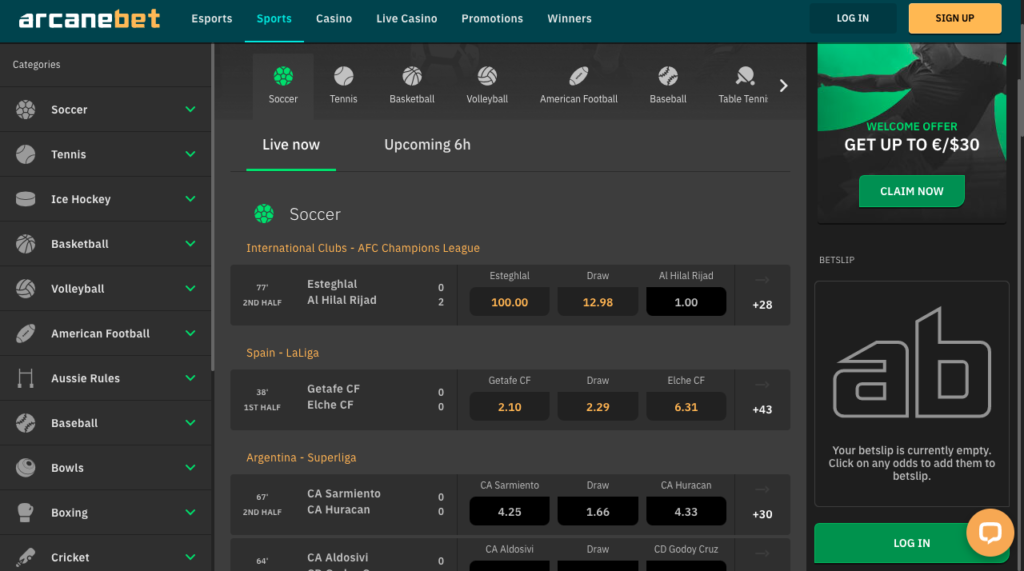Select Table Tennis icon in carousel
The image size is (1024, 571).
point(745,76)
